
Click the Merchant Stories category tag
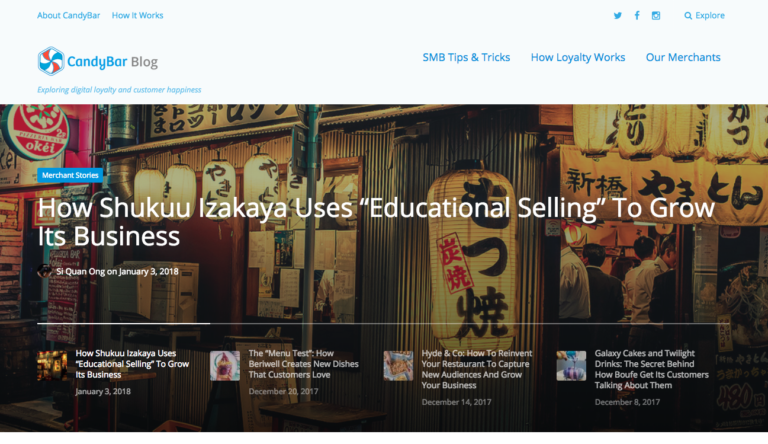point(70,175)
